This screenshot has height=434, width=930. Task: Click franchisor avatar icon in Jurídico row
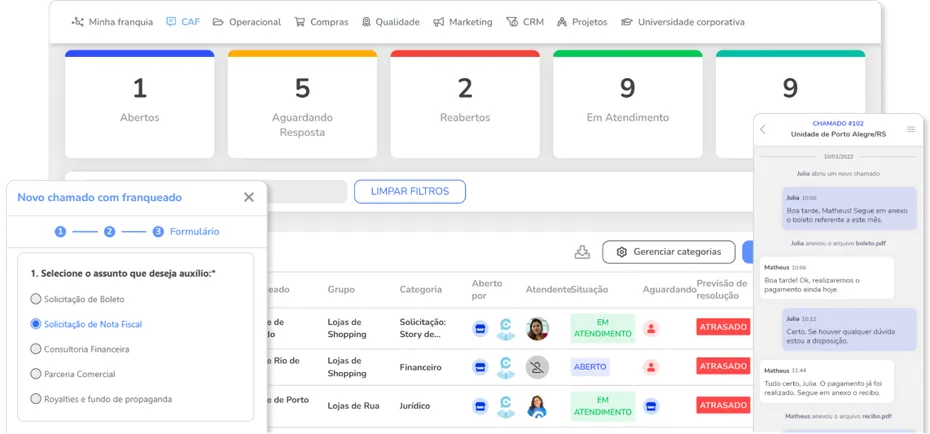point(505,407)
